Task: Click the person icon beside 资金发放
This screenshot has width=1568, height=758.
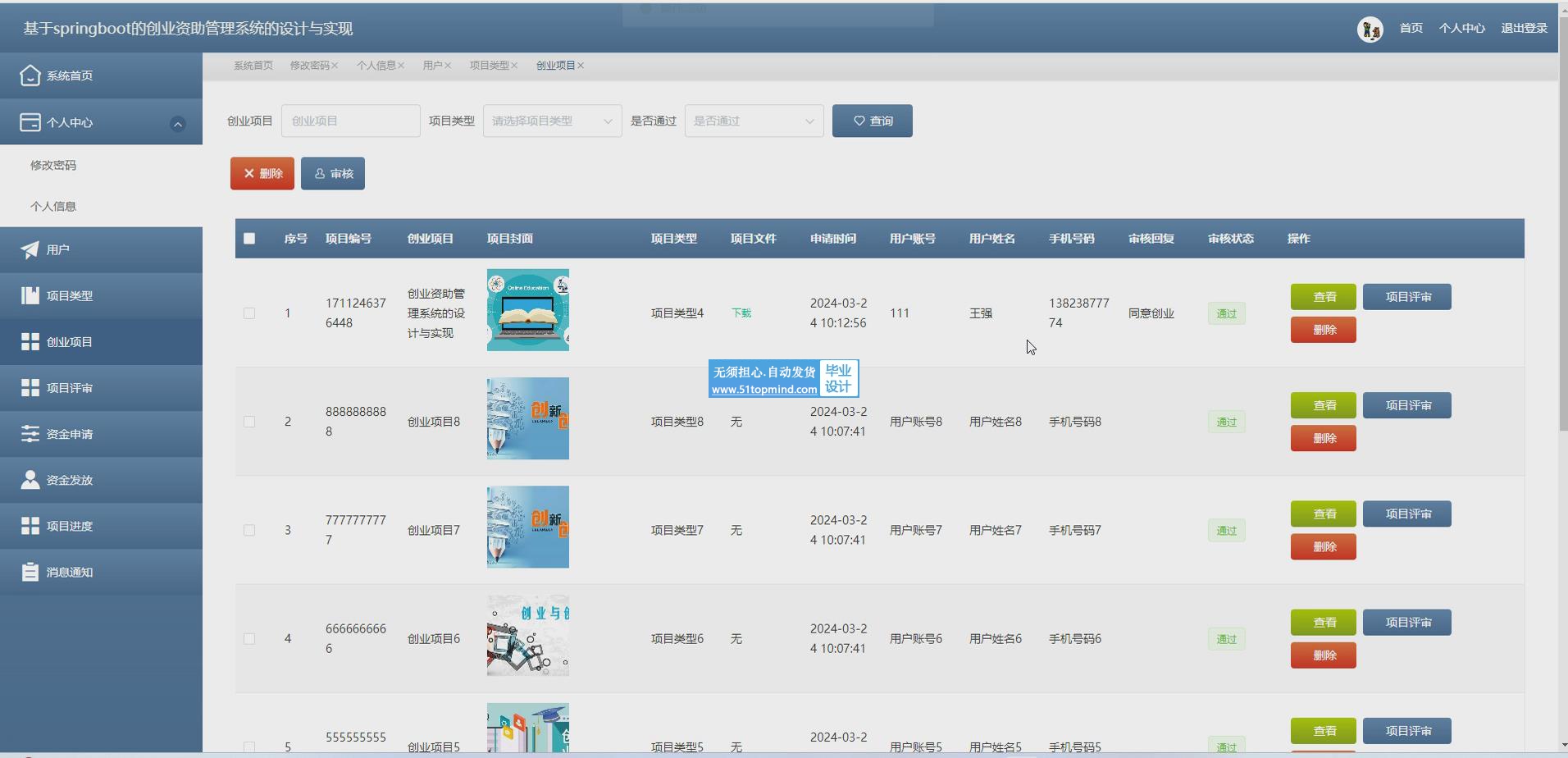Action: (x=30, y=480)
